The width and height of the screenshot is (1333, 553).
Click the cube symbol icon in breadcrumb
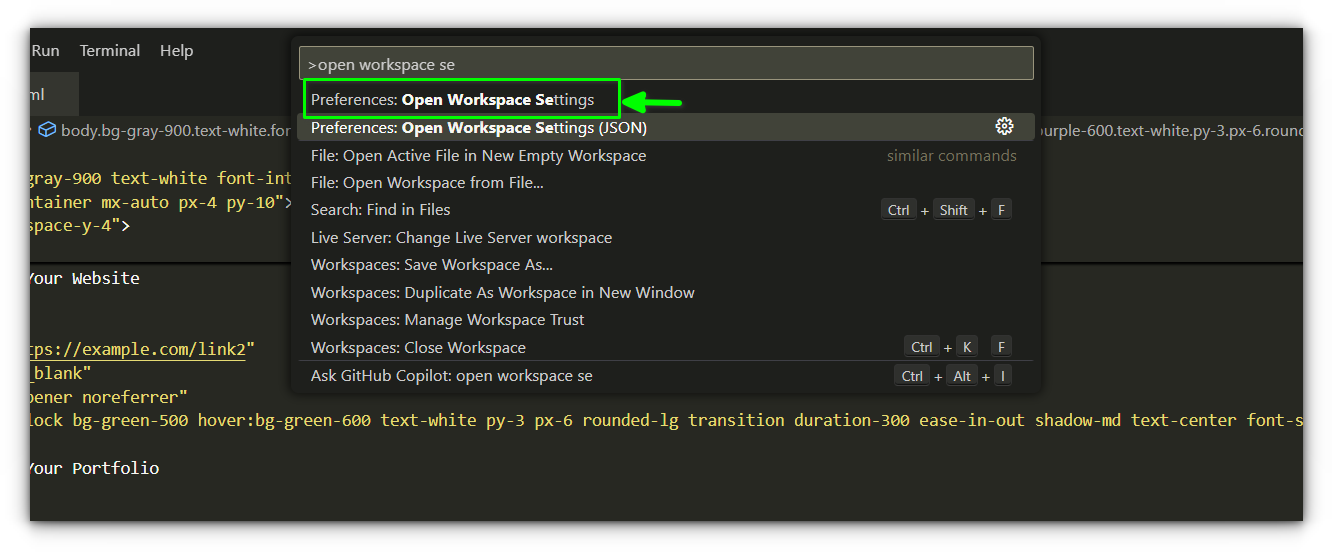[47, 130]
